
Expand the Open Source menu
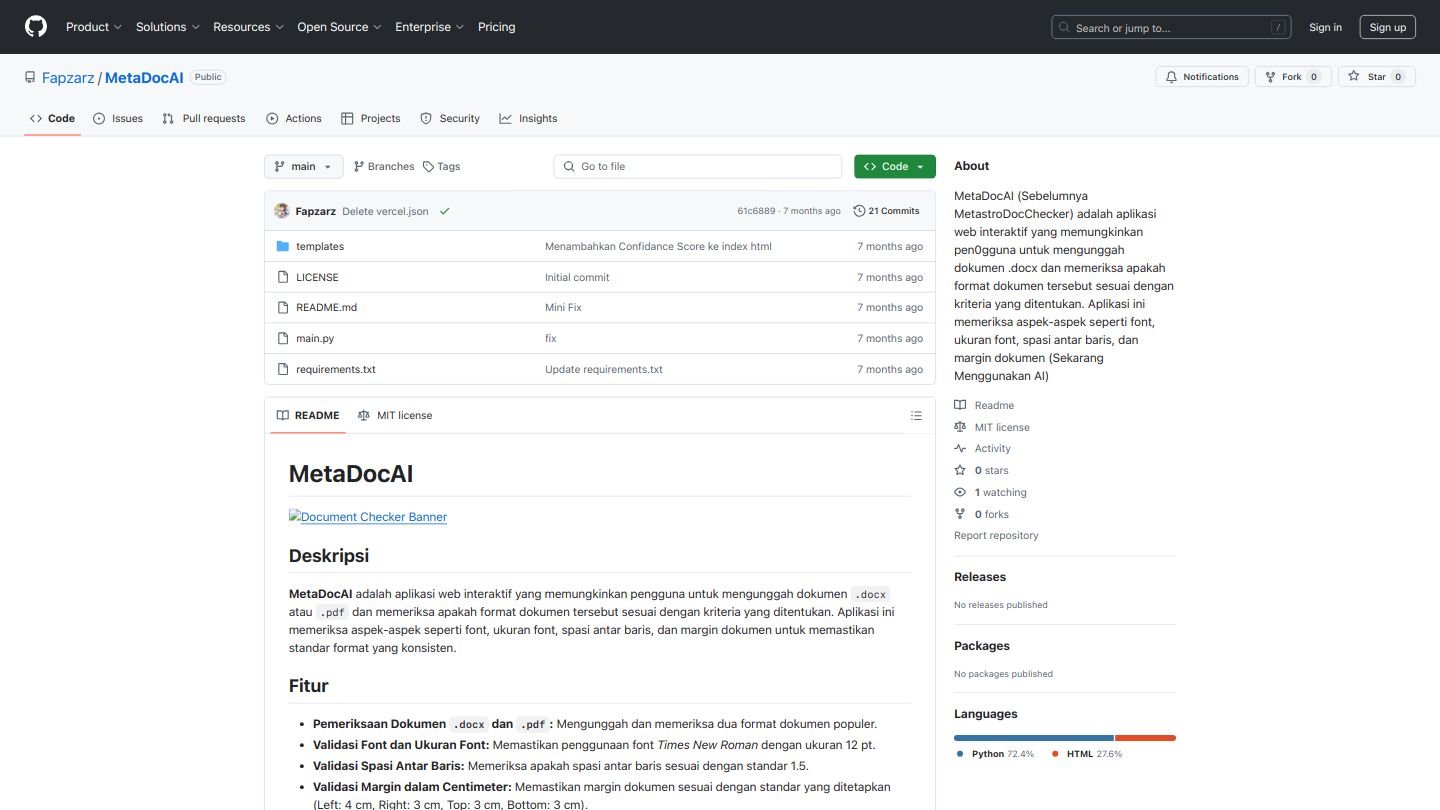[340, 27]
